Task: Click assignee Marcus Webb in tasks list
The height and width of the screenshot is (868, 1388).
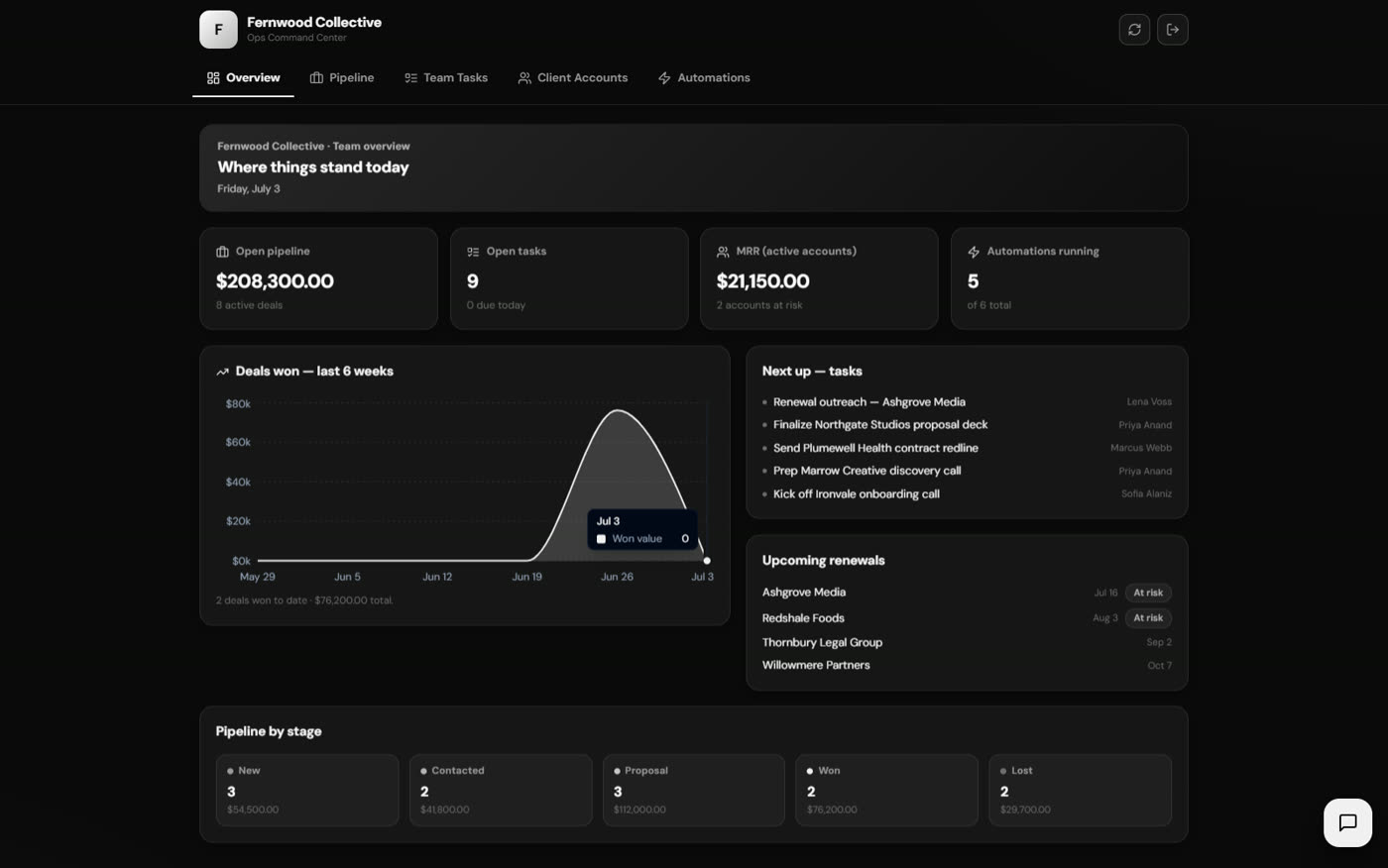Action: coord(1141,448)
